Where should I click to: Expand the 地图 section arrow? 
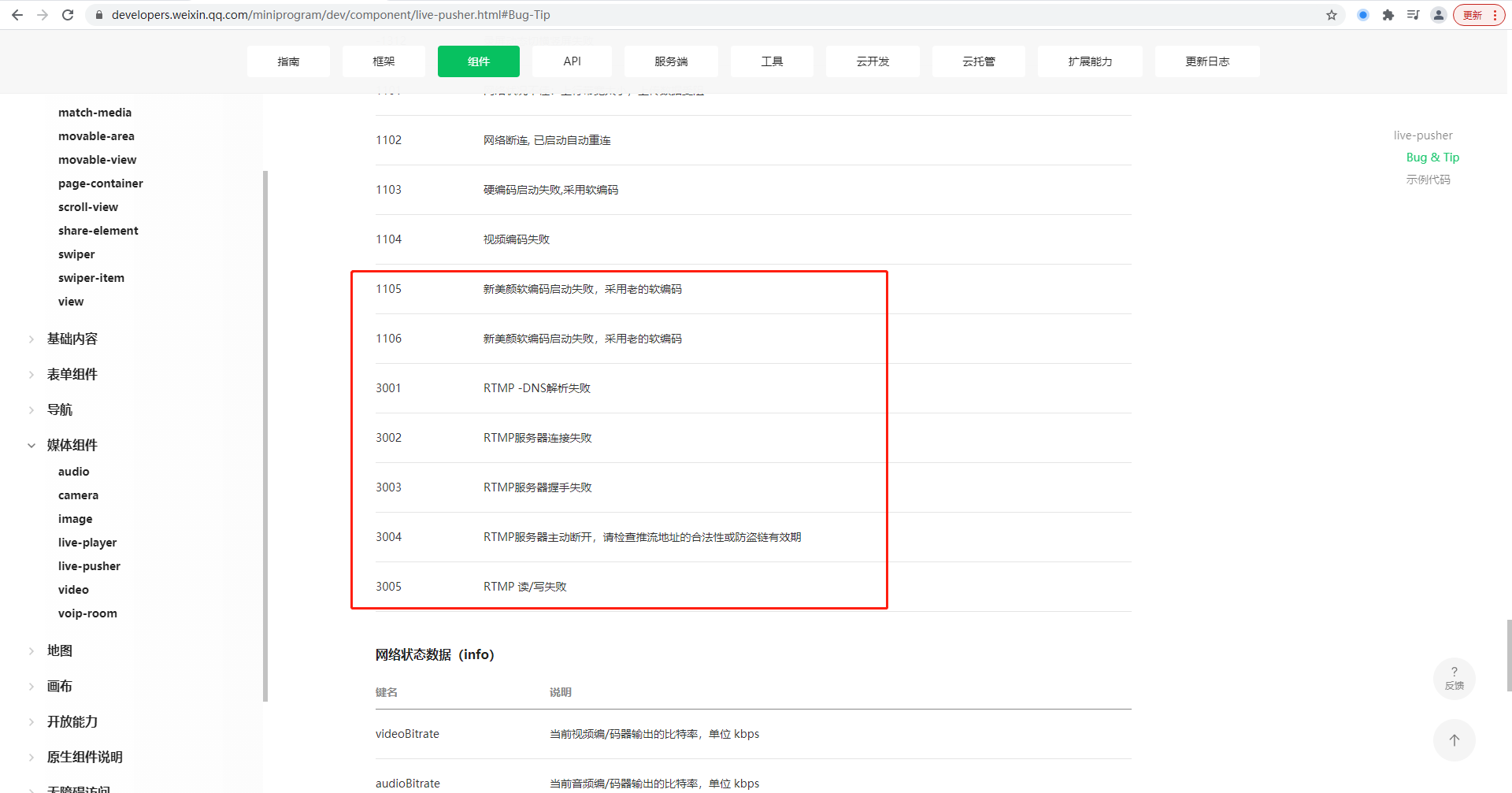click(x=31, y=651)
